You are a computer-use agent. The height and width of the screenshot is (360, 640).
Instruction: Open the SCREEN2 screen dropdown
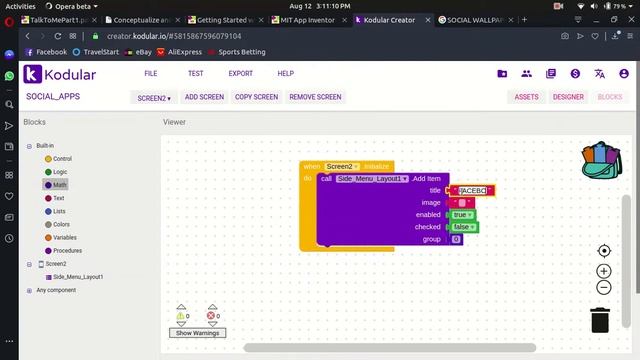click(154, 98)
